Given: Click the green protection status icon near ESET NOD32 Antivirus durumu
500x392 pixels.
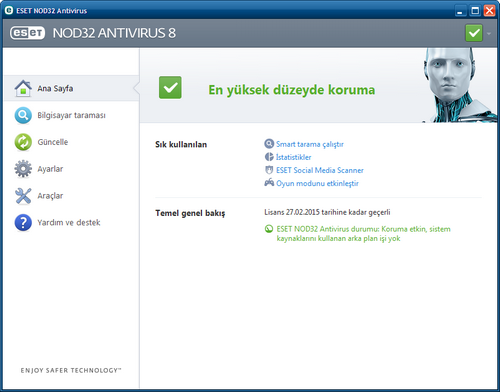Looking at the screenshot, I should (269, 229).
